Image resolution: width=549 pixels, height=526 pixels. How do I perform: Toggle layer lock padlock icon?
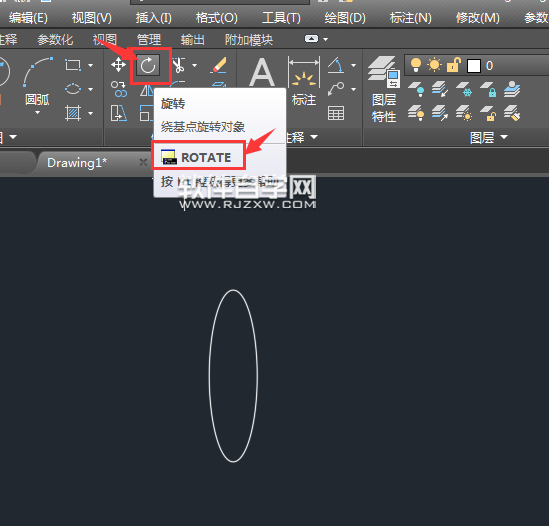(453, 65)
